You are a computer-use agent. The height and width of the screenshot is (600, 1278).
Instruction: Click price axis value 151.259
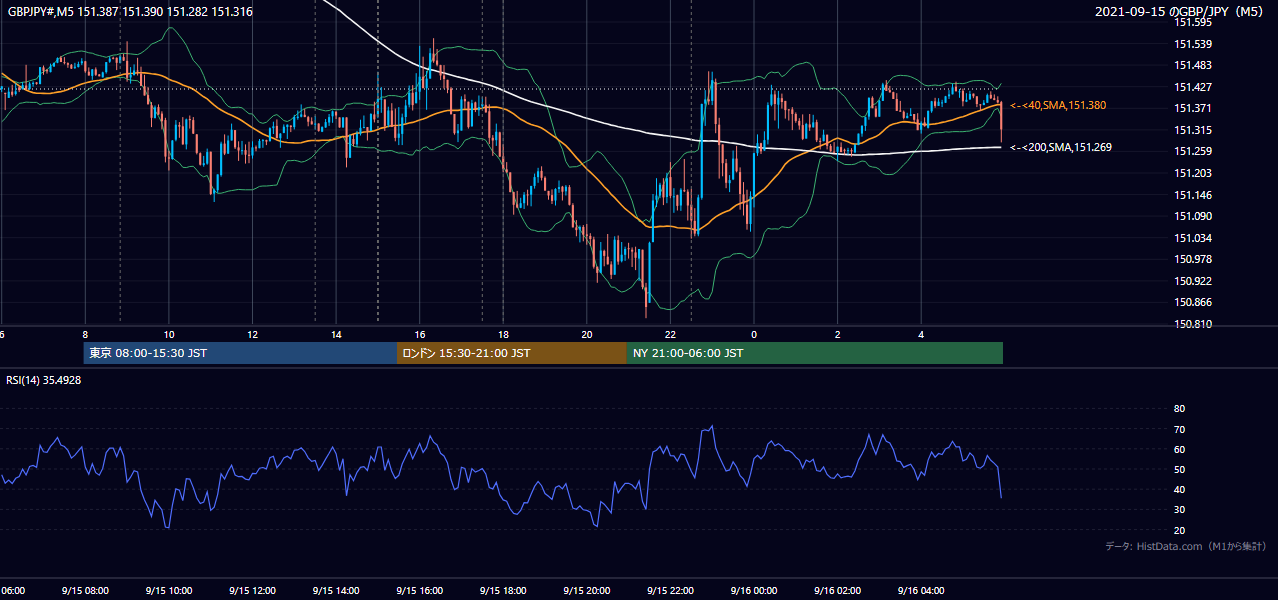pos(1193,152)
